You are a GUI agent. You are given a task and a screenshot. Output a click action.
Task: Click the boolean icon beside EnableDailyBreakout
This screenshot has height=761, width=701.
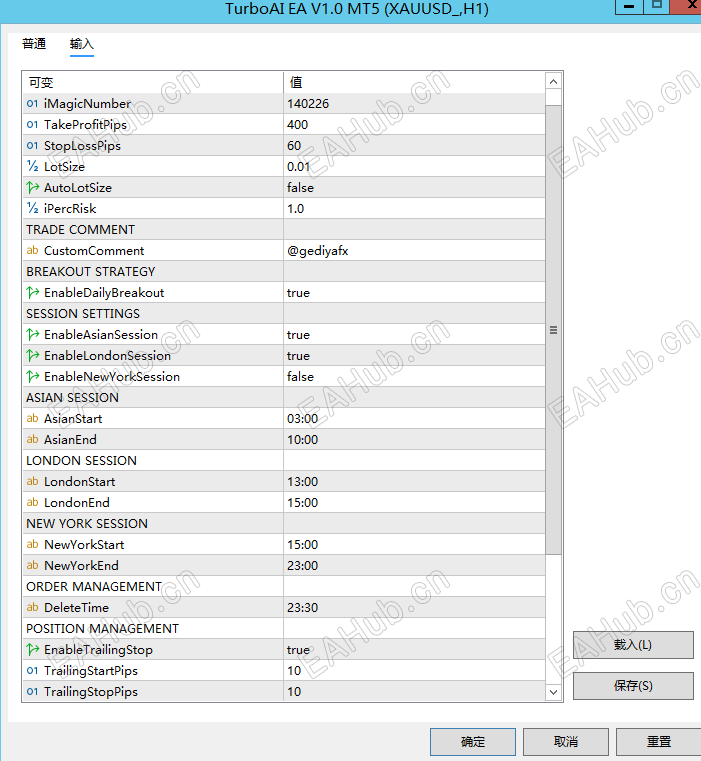coord(33,293)
